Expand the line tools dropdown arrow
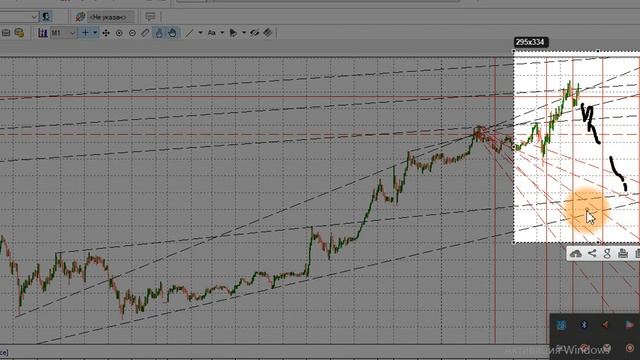 [200, 33]
